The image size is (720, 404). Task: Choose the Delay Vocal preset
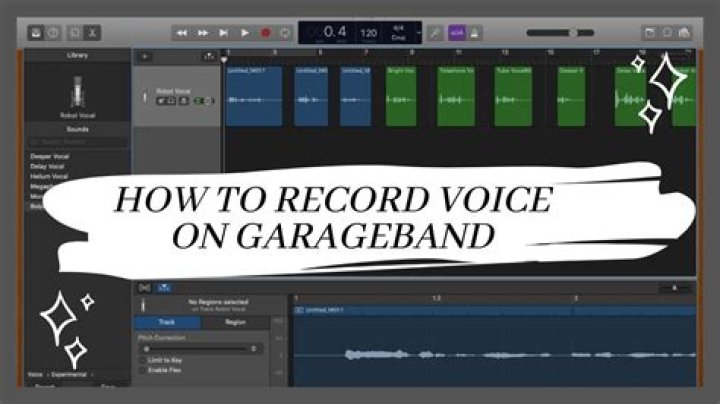[x=46, y=166]
